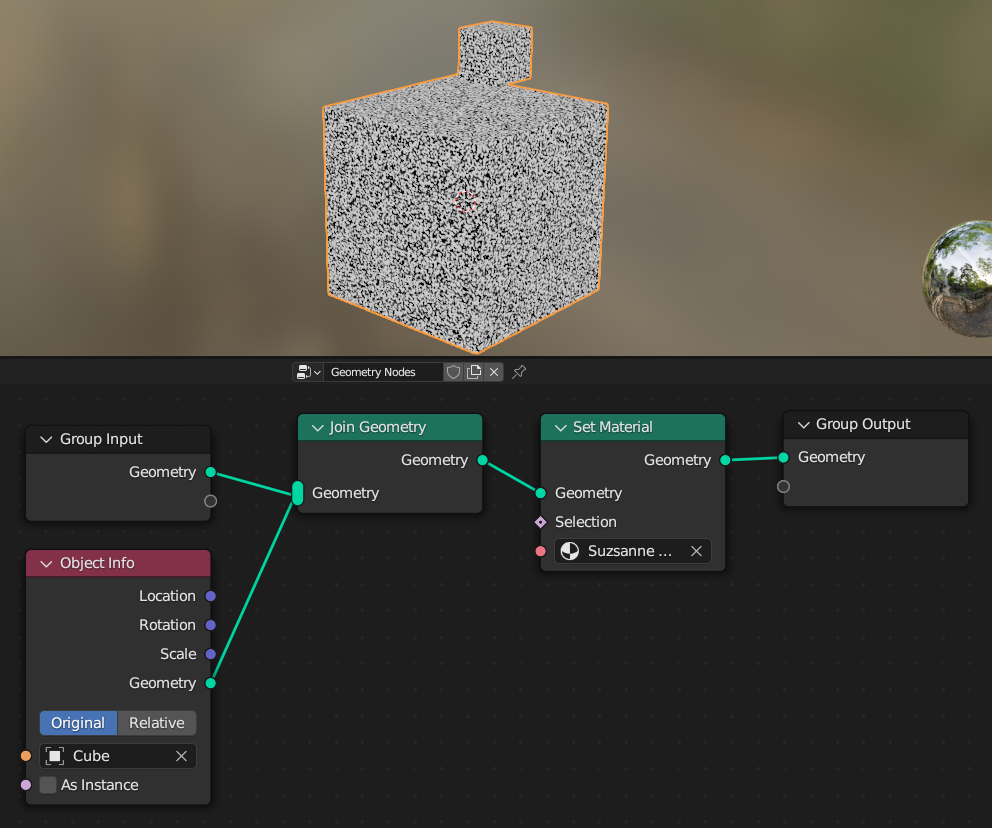992x828 pixels.
Task: Enable the As Instance checkbox
Action: [x=48, y=785]
